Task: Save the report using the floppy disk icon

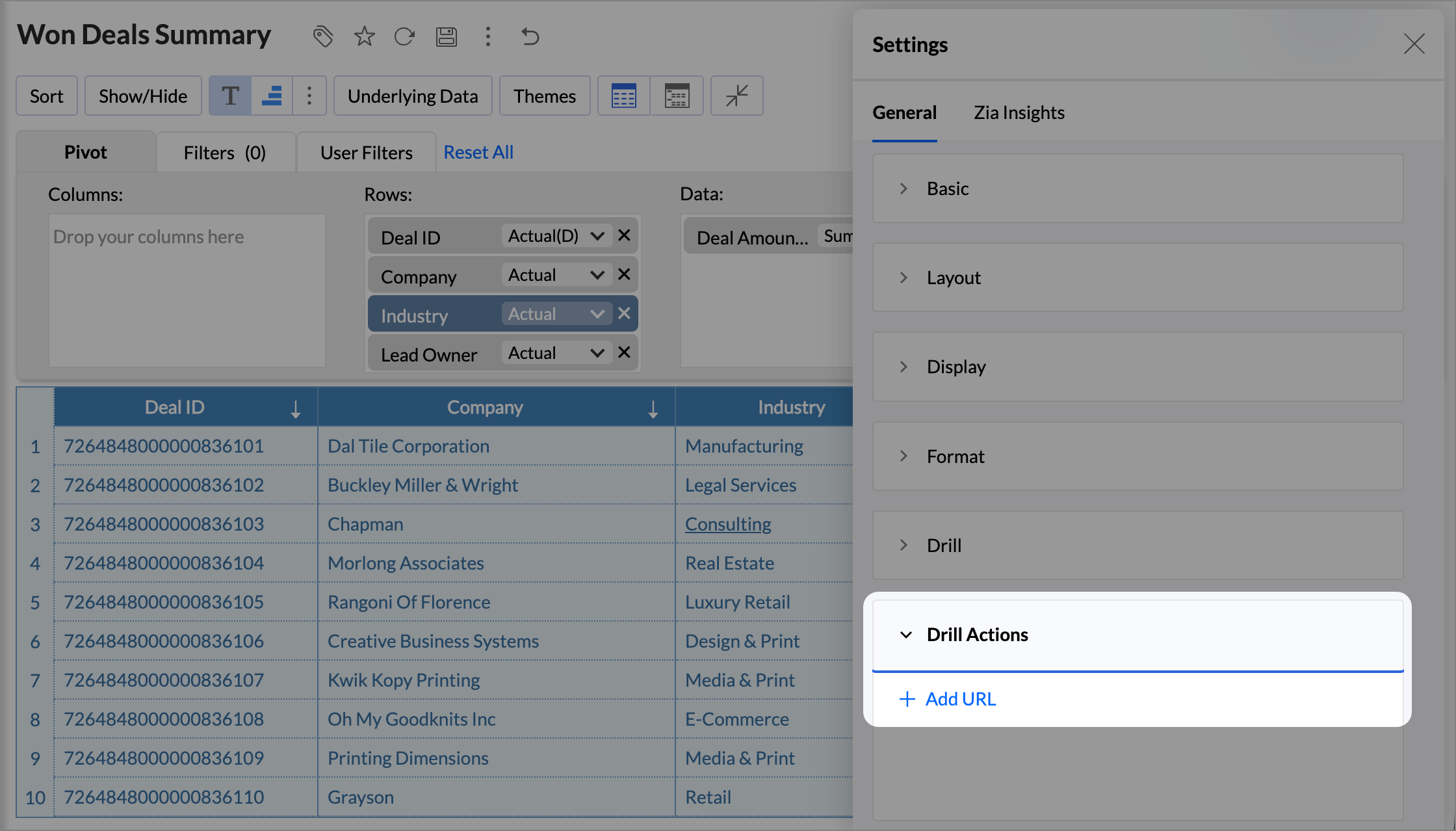Action: pos(446,36)
